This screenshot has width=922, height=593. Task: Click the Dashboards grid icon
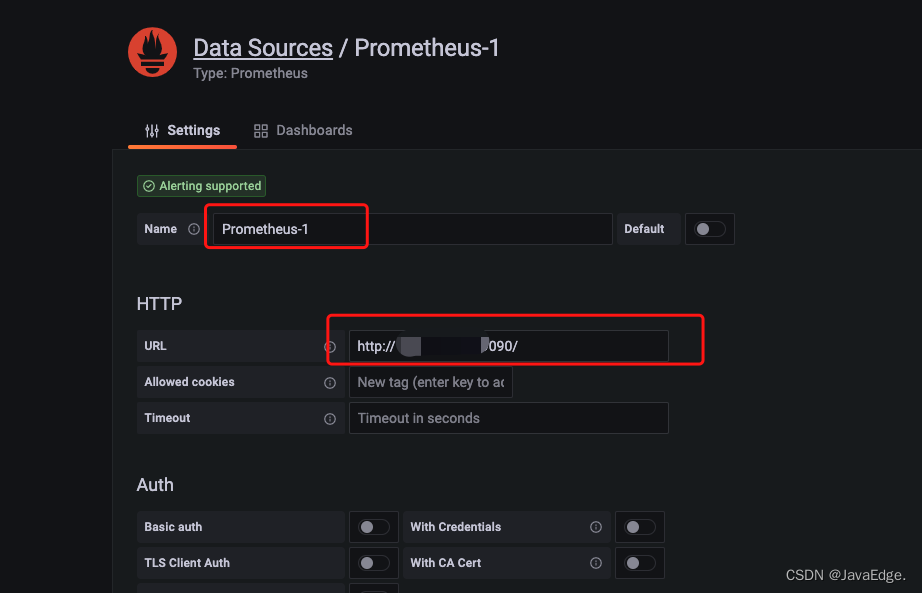tap(261, 131)
